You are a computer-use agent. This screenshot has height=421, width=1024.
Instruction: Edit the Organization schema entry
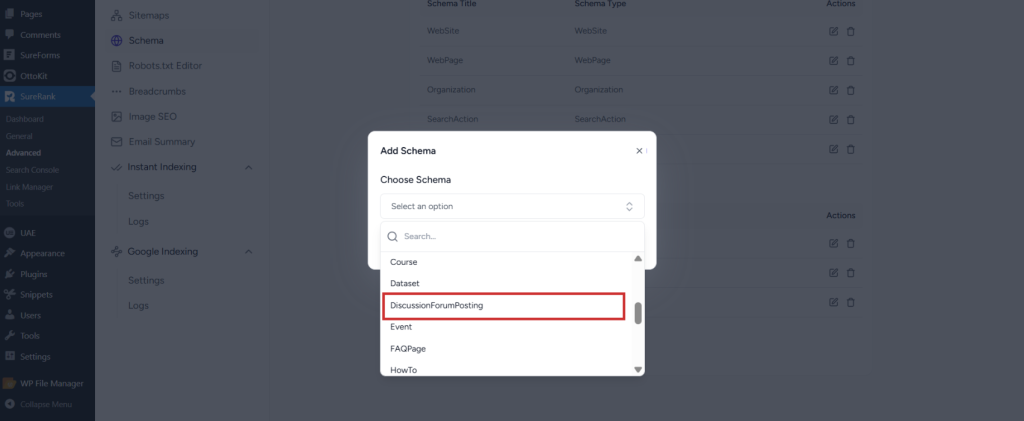pos(833,90)
